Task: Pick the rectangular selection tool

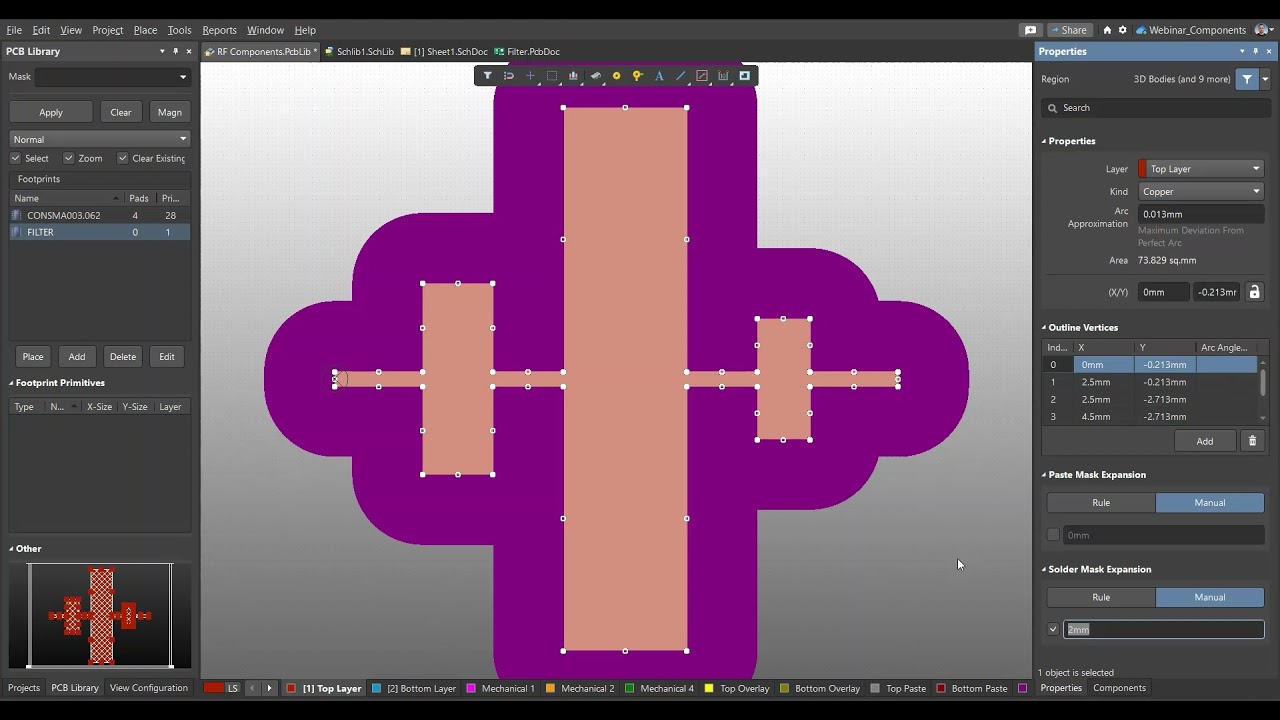Action: pos(552,76)
